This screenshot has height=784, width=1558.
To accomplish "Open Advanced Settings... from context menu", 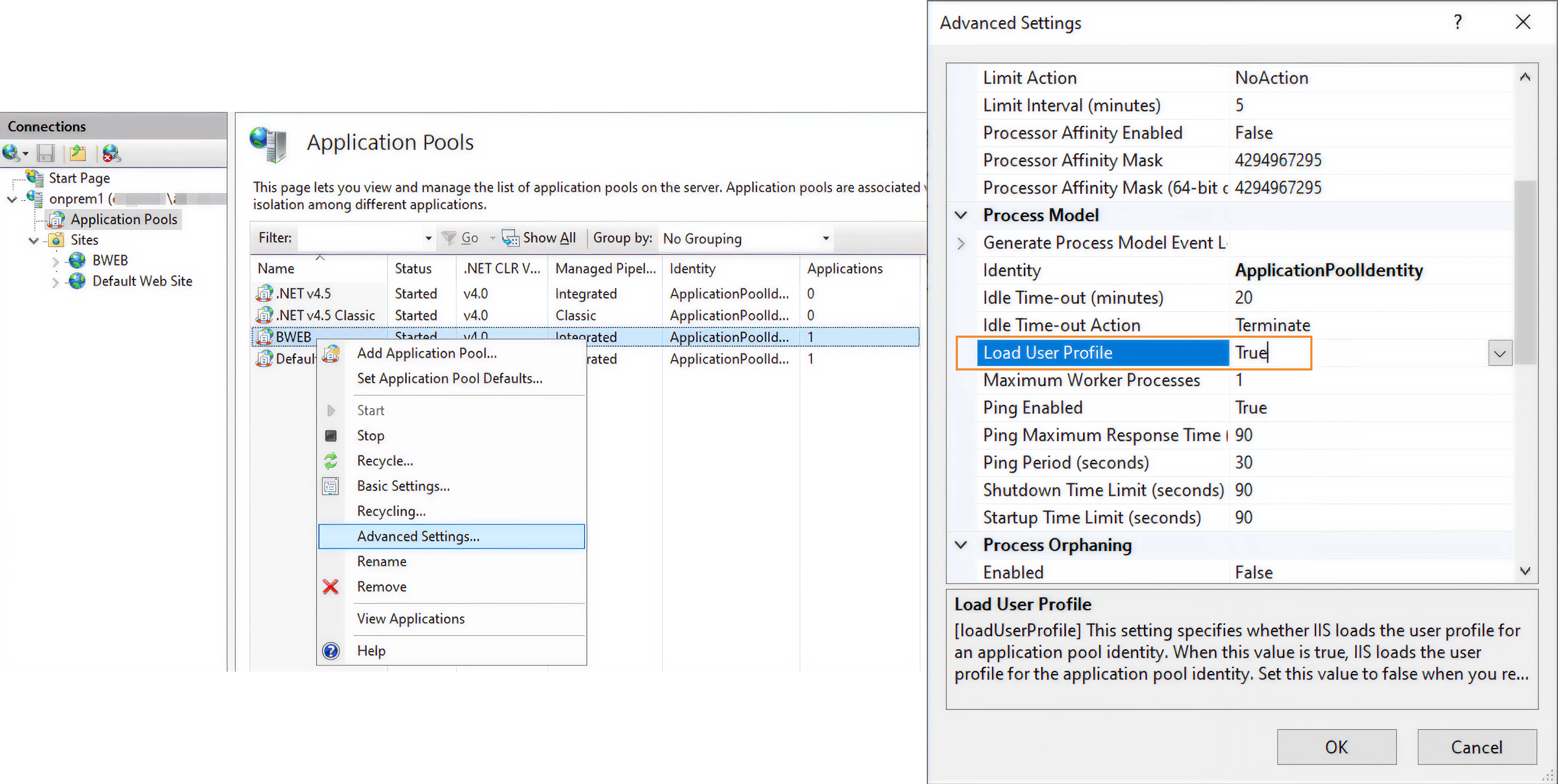I will [x=451, y=537].
